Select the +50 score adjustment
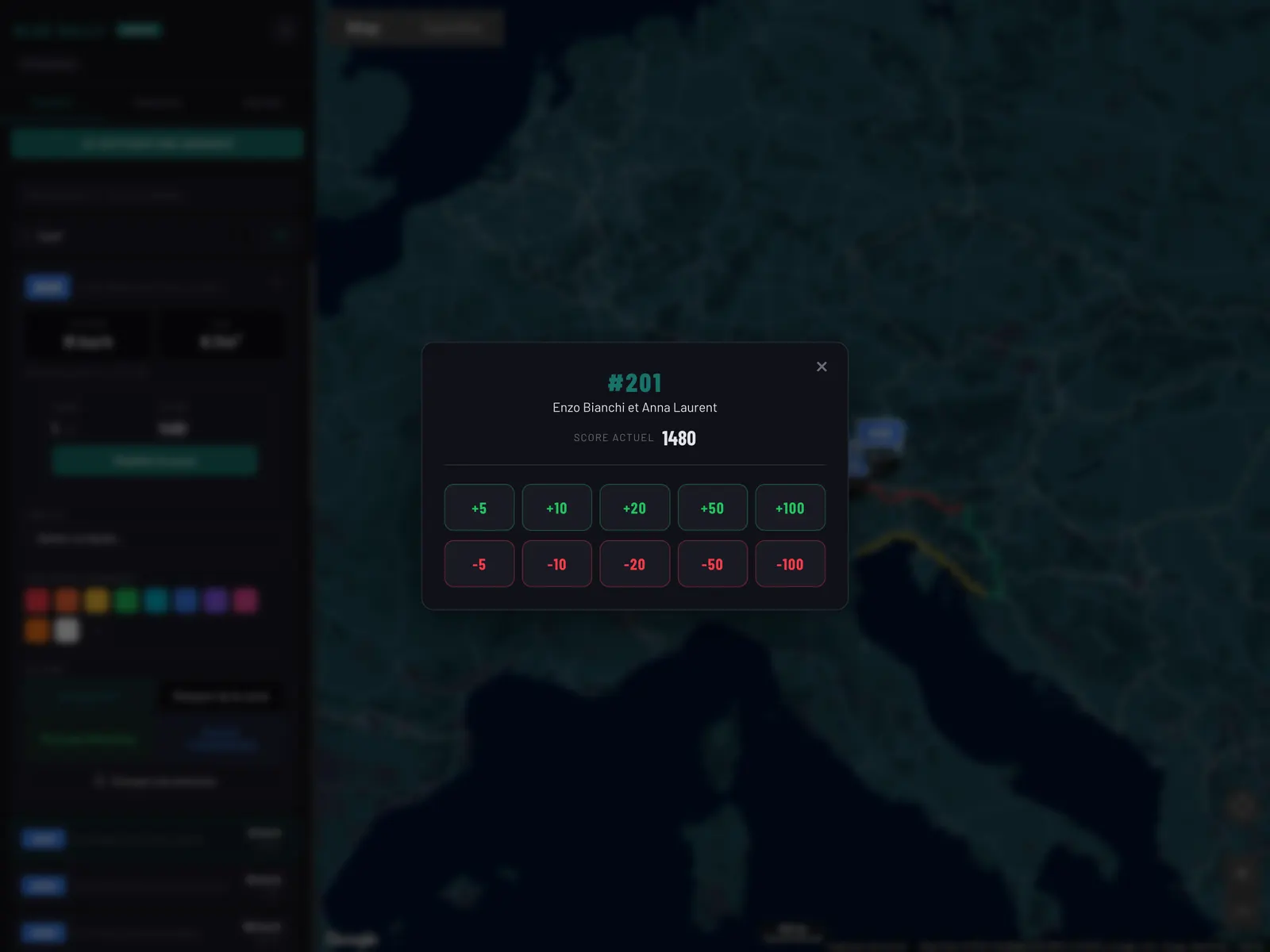Image resolution: width=1270 pixels, height=952 pixels. point(712,508)
